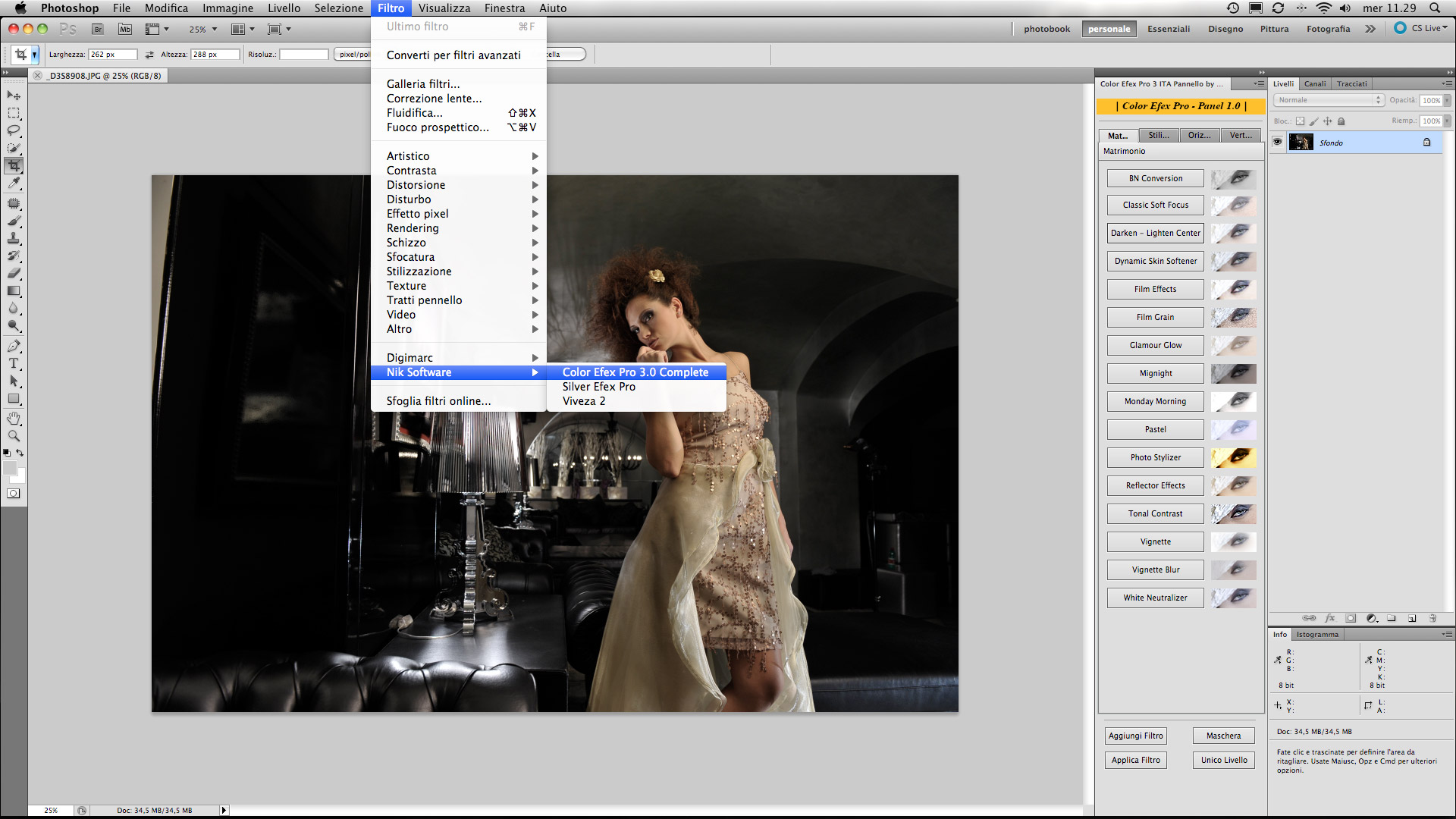Image resolution: width=1456 pixels, height=819 pixels.
Task: Open the Stili tab in Color Efex panel
Action: coord(1159,135)
